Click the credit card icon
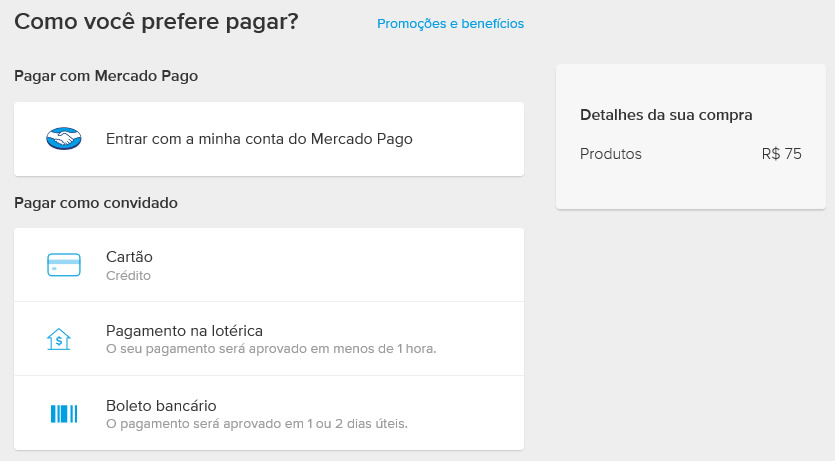Viewport: 835px width, 461px height. click(x=64, y=265)
